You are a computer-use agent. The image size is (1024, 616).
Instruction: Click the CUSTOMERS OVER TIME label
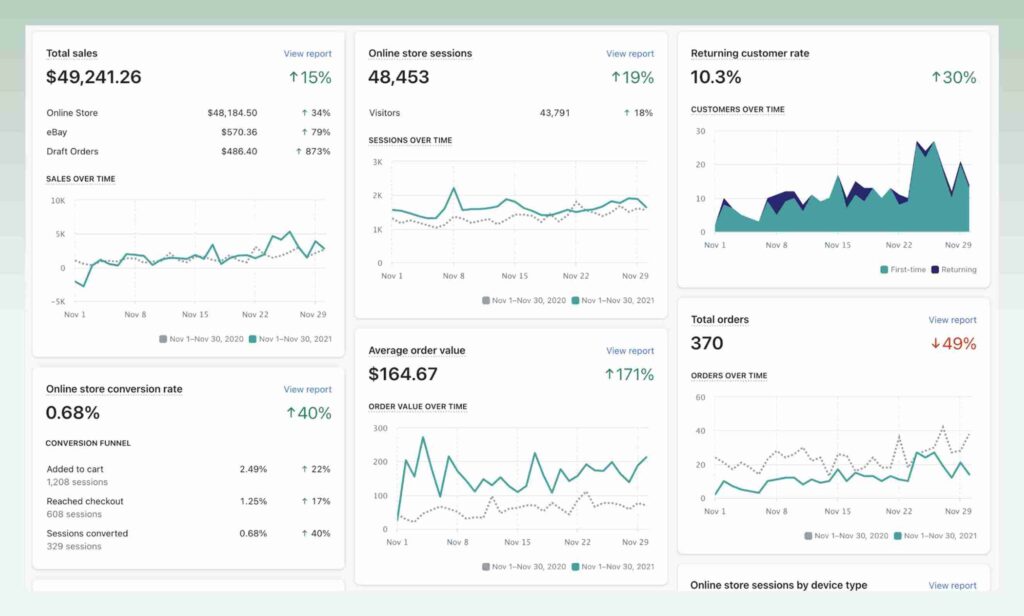pyautogui.click(x=738, y=110)
